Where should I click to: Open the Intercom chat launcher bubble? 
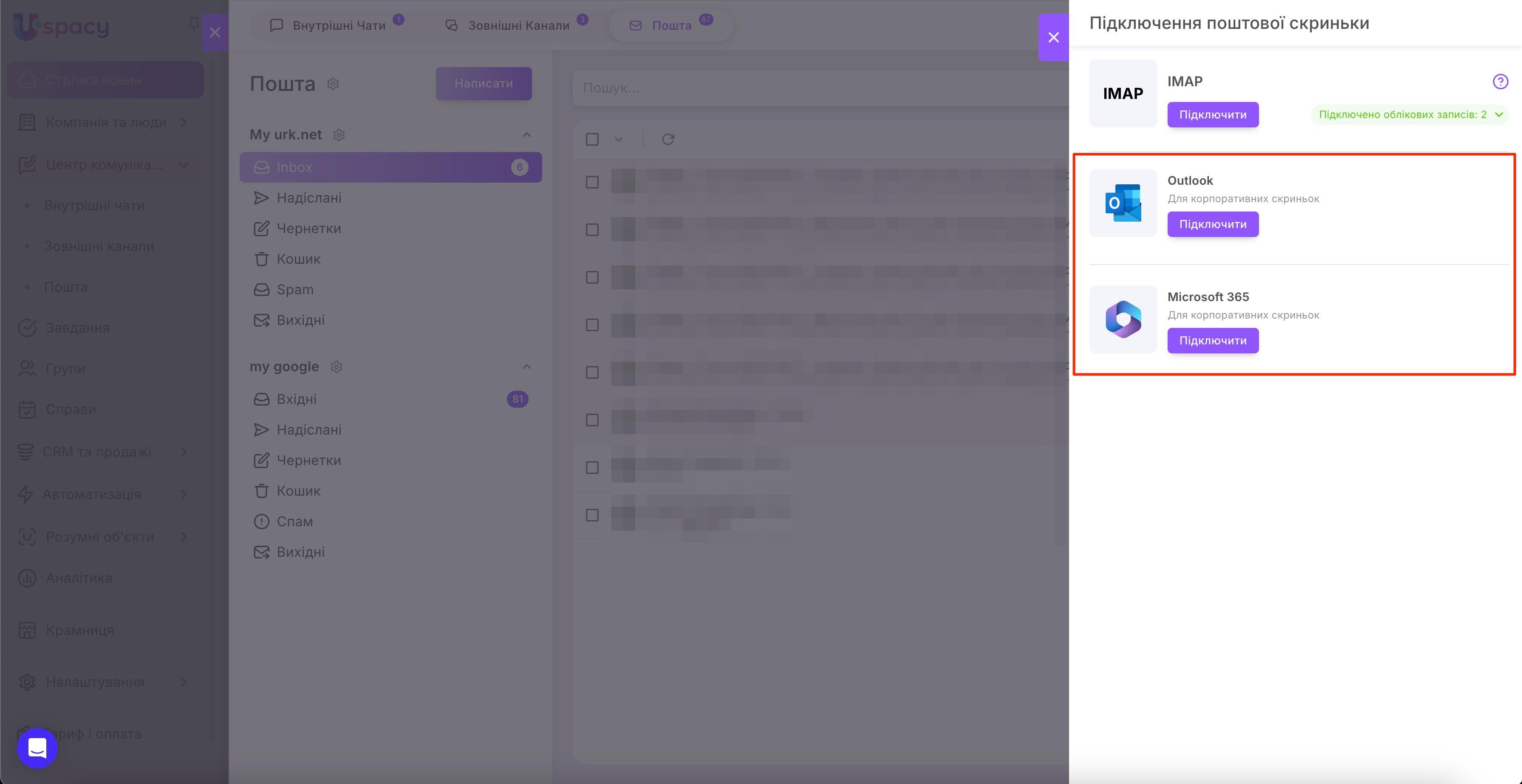pos(37,748)
